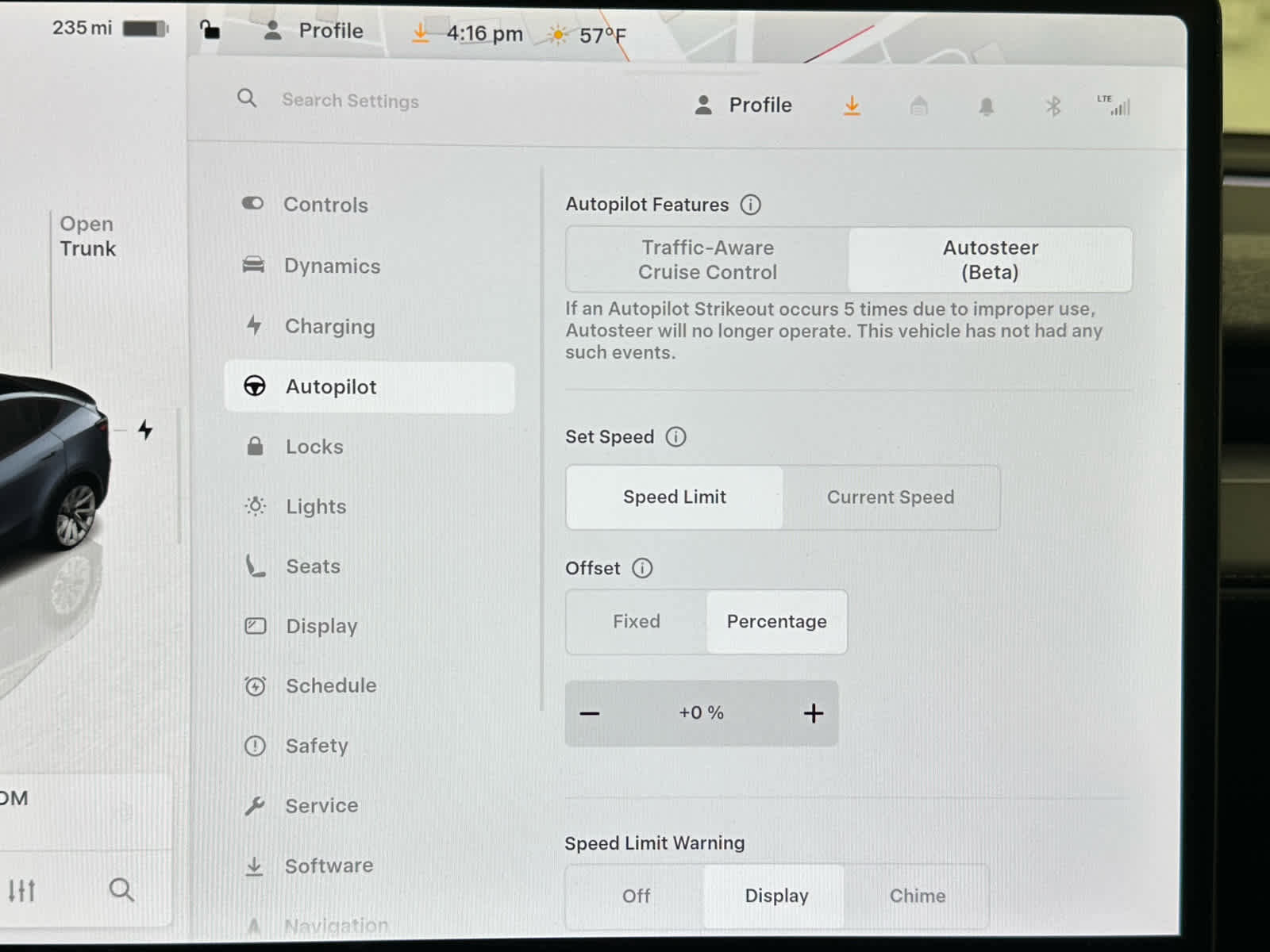1270x952 pixels.
Task: Tap the orange software download arrow icon
Action: coord(852,106)
